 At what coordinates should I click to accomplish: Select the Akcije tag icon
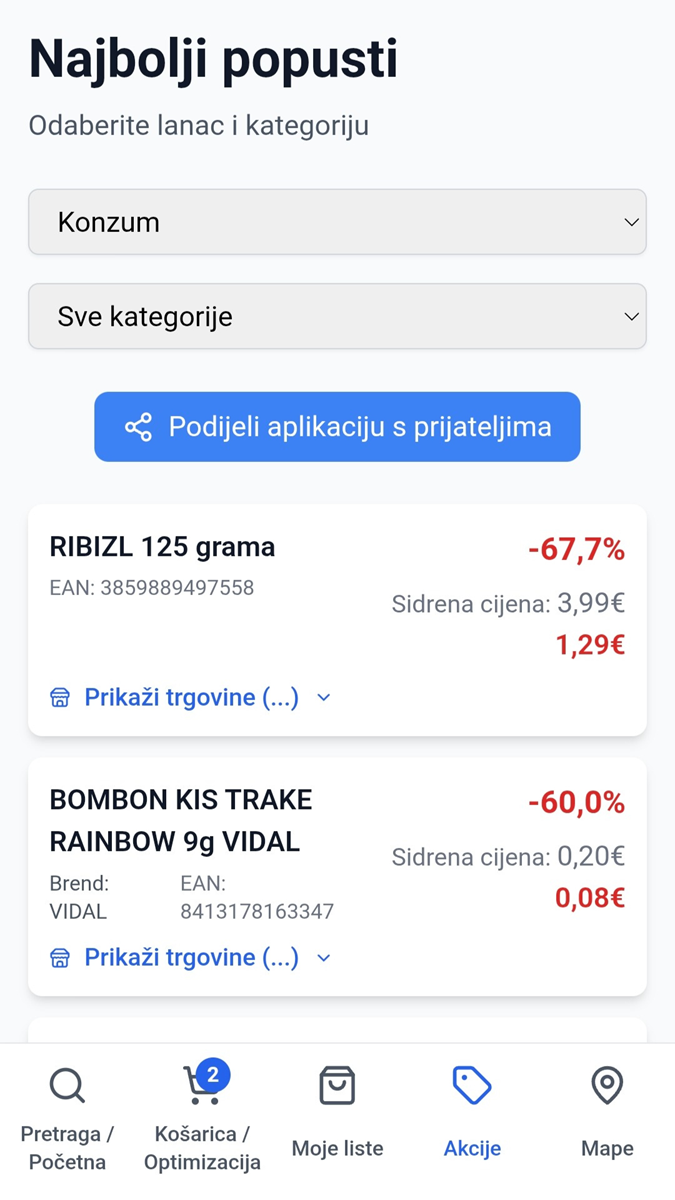472,1085
